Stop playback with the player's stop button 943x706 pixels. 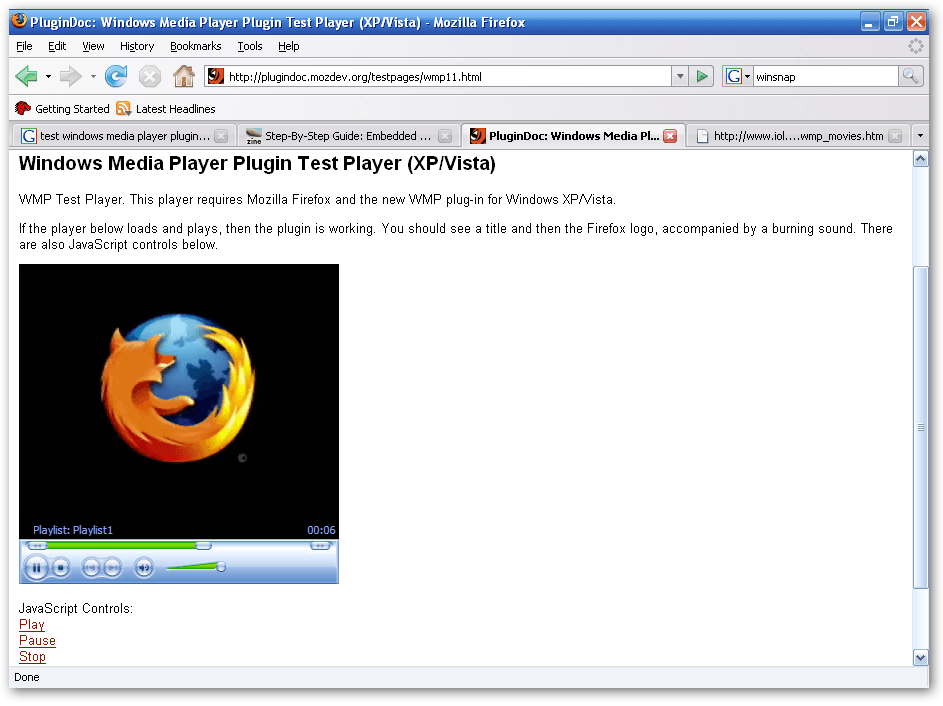click(x=61, y=568)
